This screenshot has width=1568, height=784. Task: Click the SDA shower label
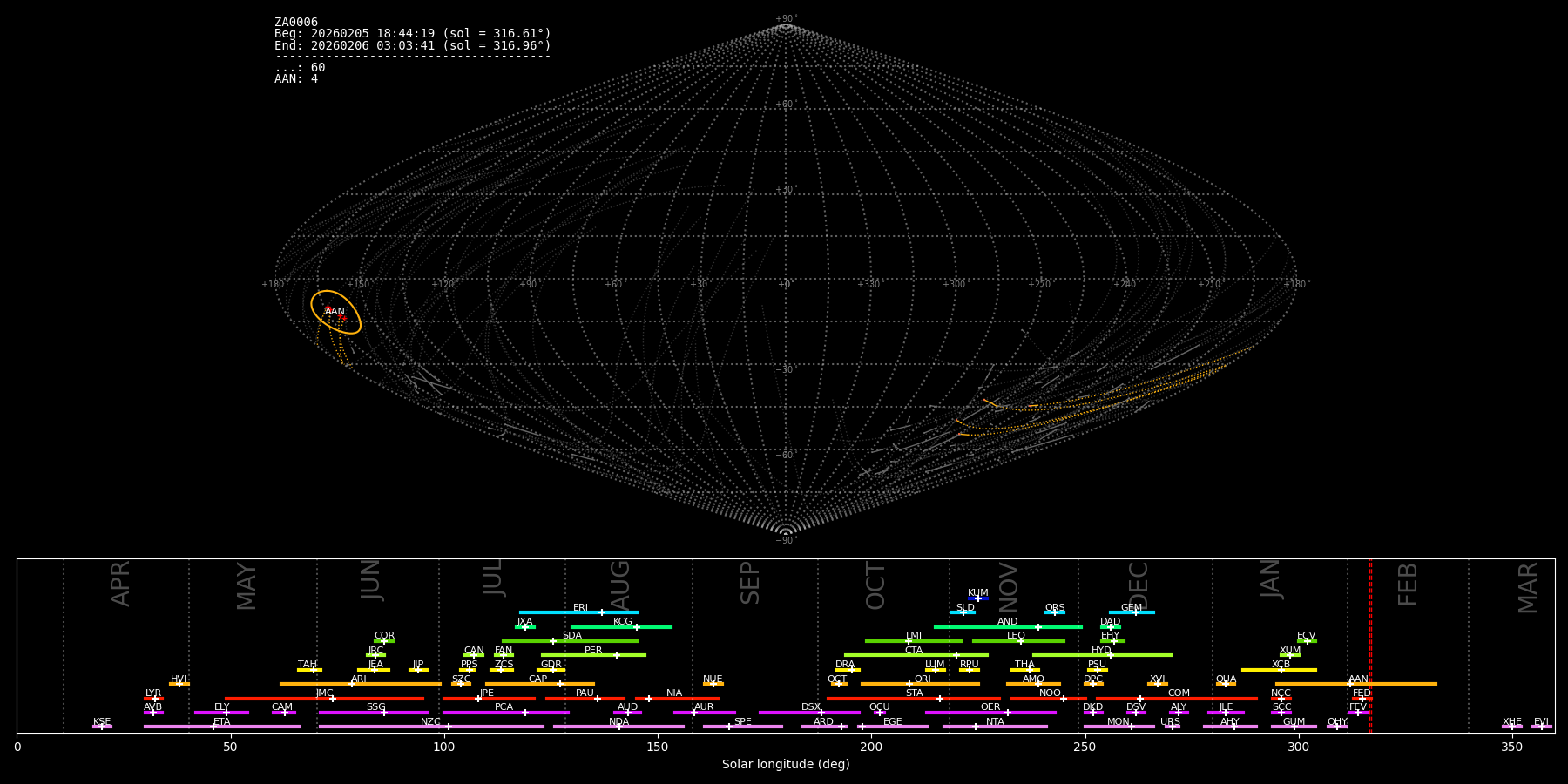(x=572, y=636)
